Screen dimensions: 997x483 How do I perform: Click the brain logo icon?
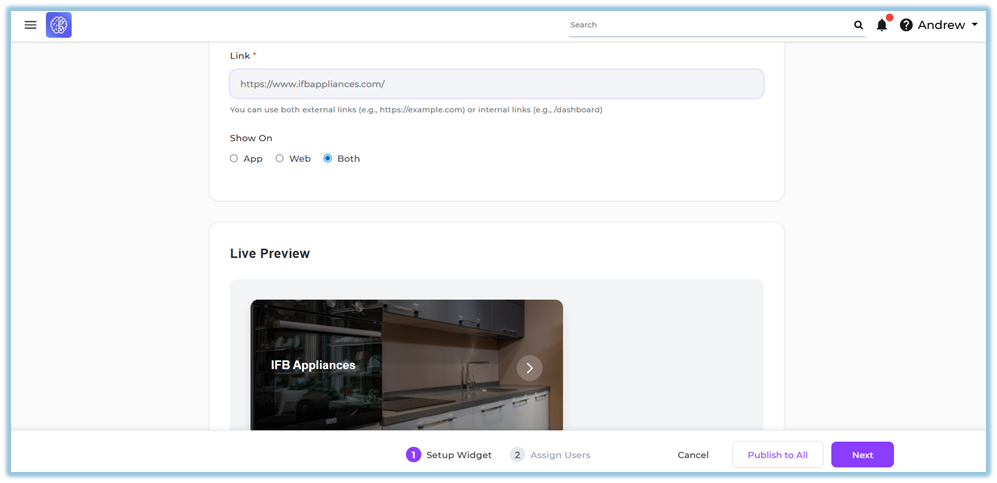click(59, 25)
